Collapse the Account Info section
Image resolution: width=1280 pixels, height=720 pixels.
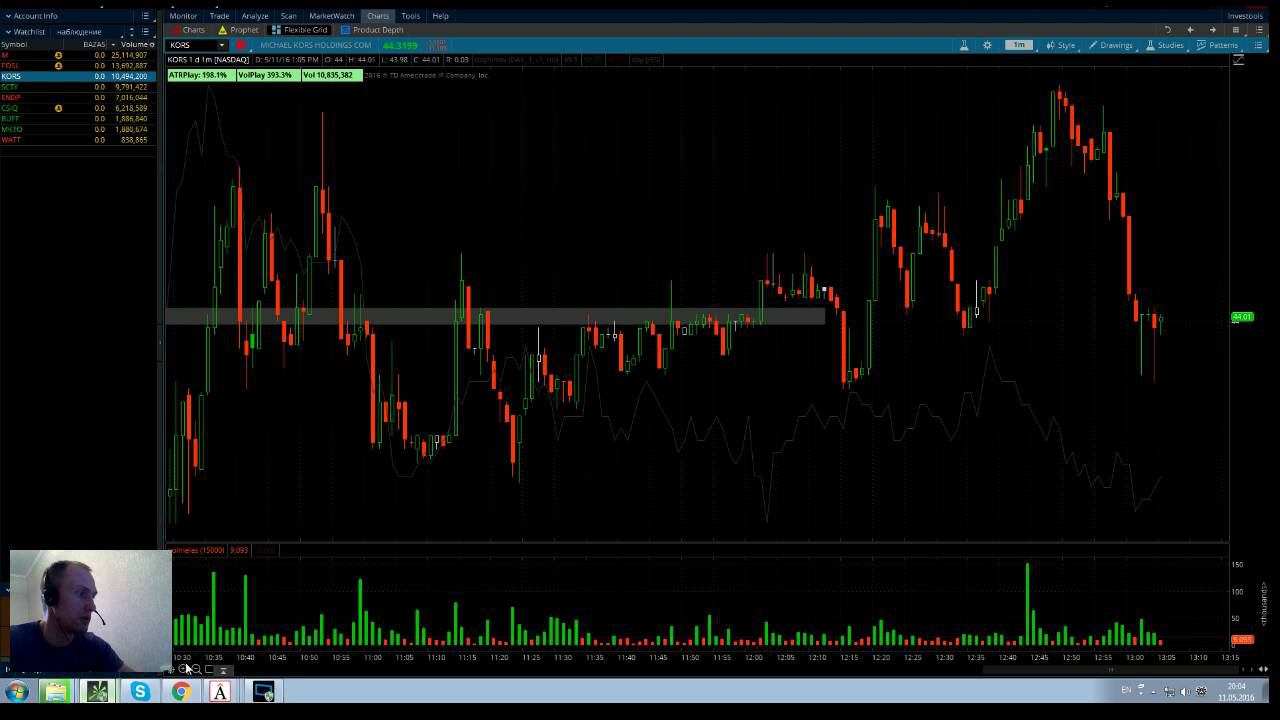pos(8,16)
